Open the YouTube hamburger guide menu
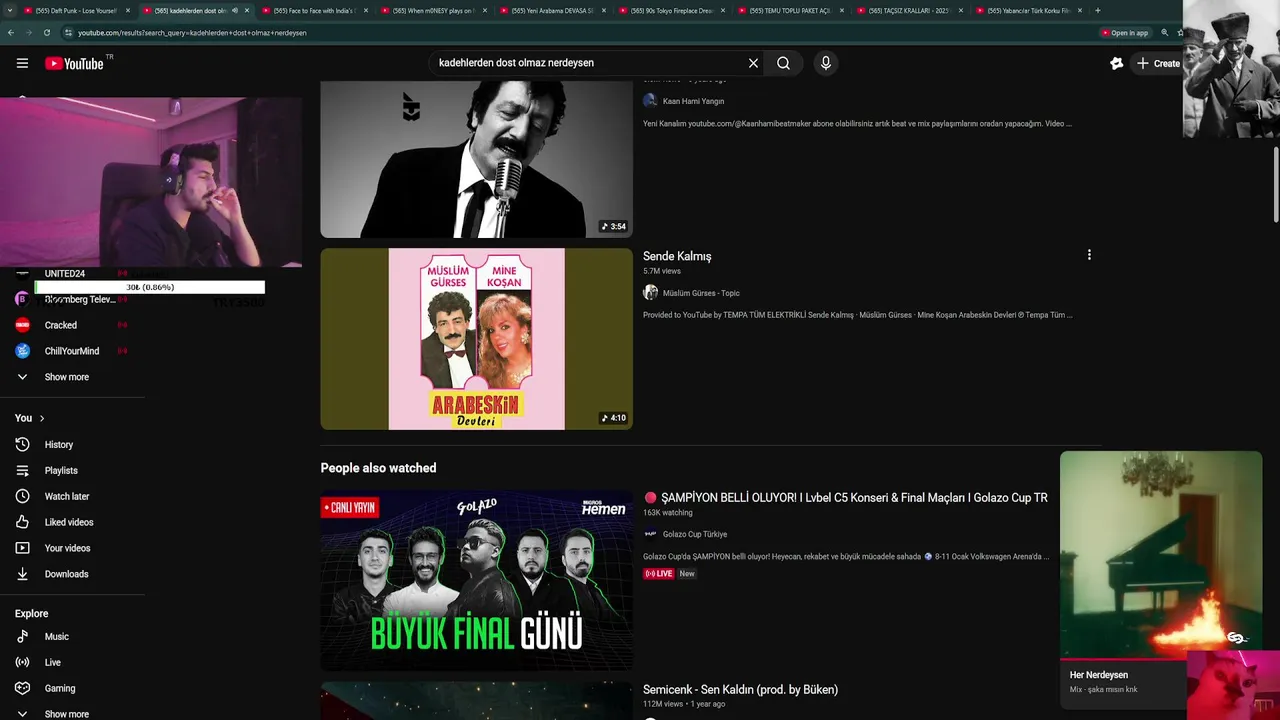Viewport: 1280px width, 720px height. (22, 63)
